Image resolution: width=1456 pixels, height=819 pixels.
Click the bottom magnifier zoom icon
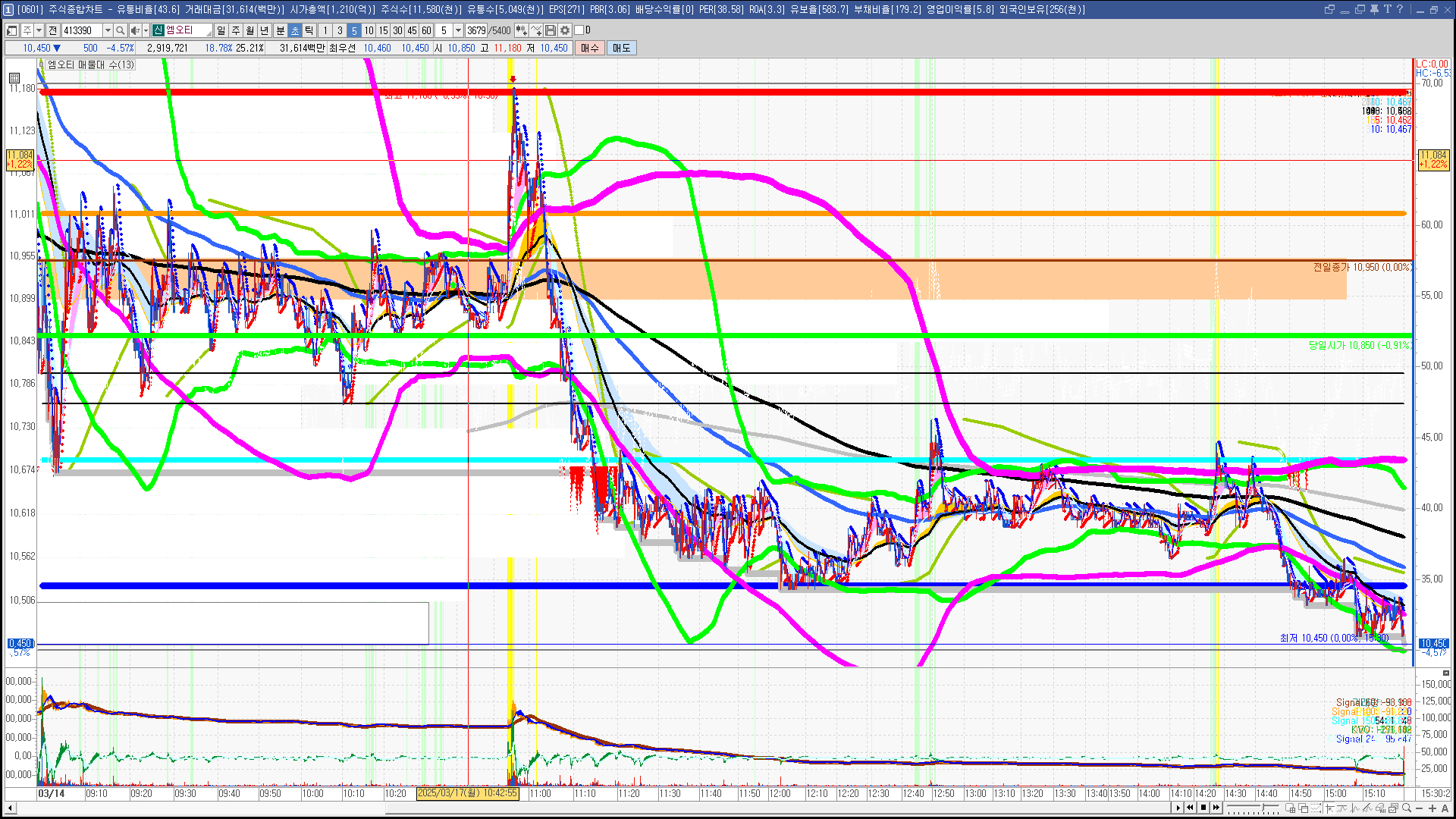point(1407,808)
